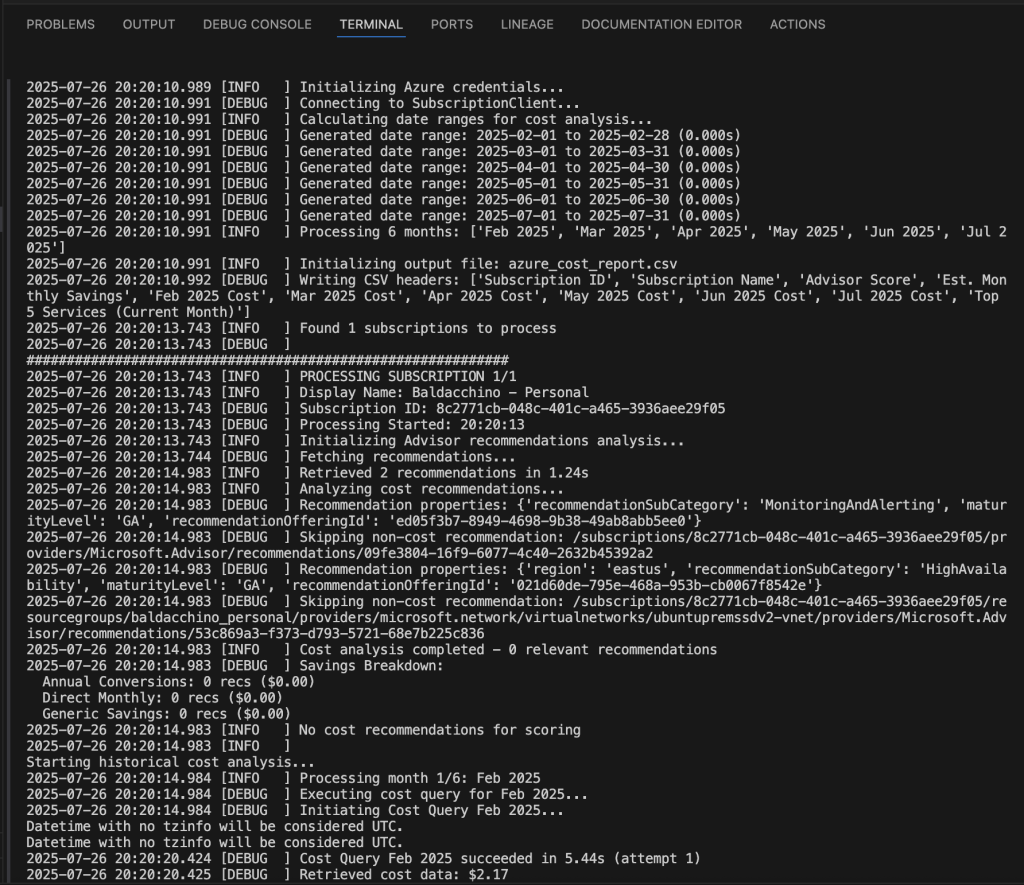Click the row of hash separator characters
This screenshot has width=1024, height=885.
267,360
